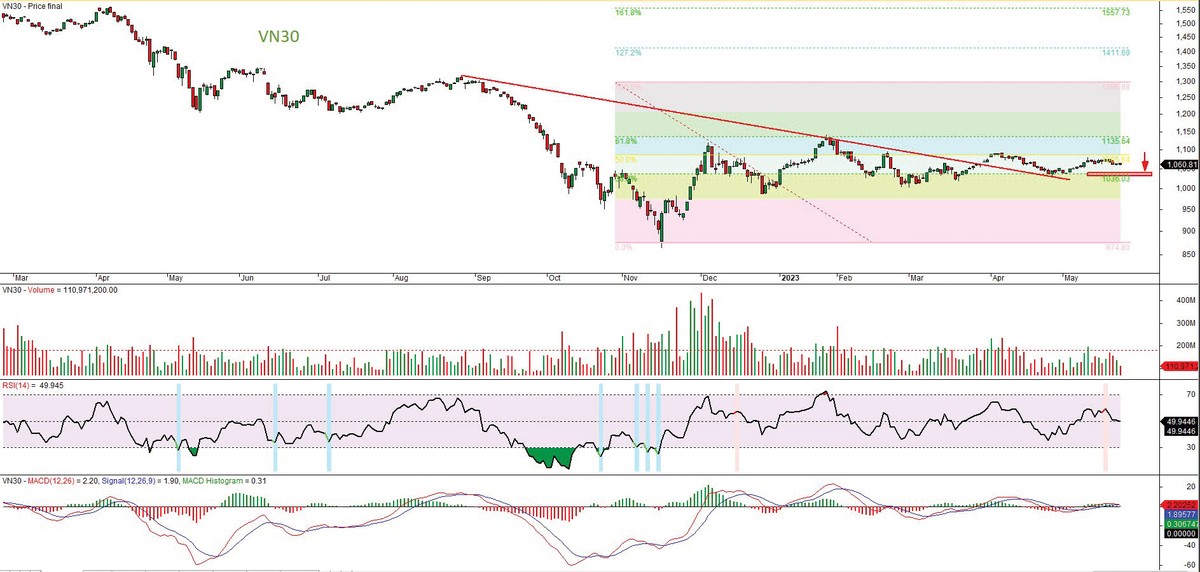Select the red support zone rectangle
The image size is (1200, 572).
tap(1119, 175)
